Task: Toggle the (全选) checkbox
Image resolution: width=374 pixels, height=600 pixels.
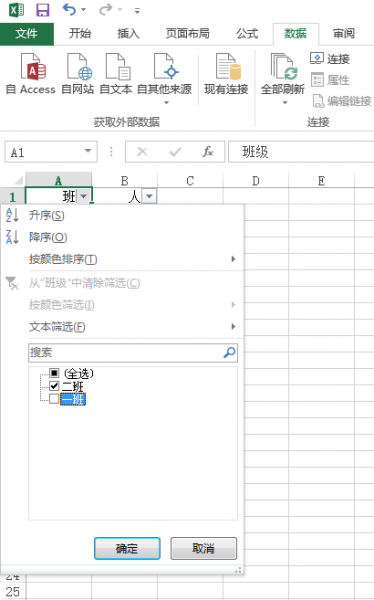Action: tap(54, 373)
